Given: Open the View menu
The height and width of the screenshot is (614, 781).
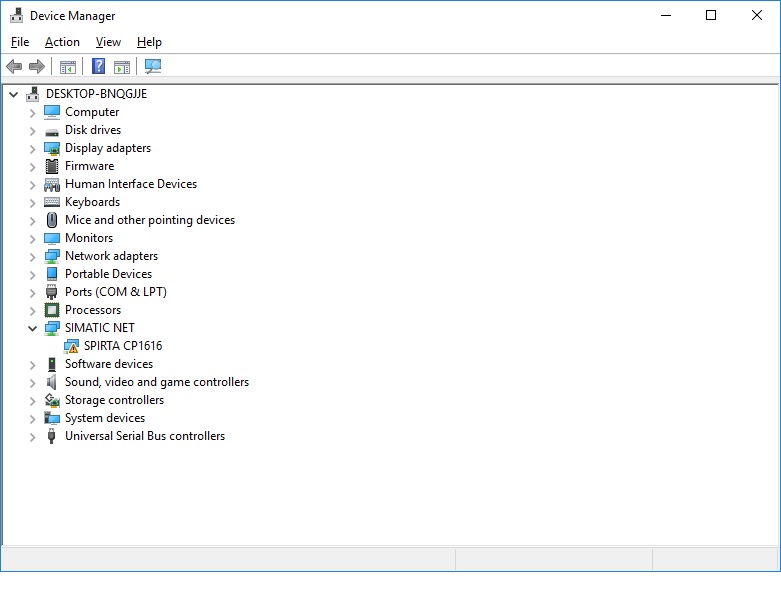Looking at the screenshot, I should (x=108, y=42).
